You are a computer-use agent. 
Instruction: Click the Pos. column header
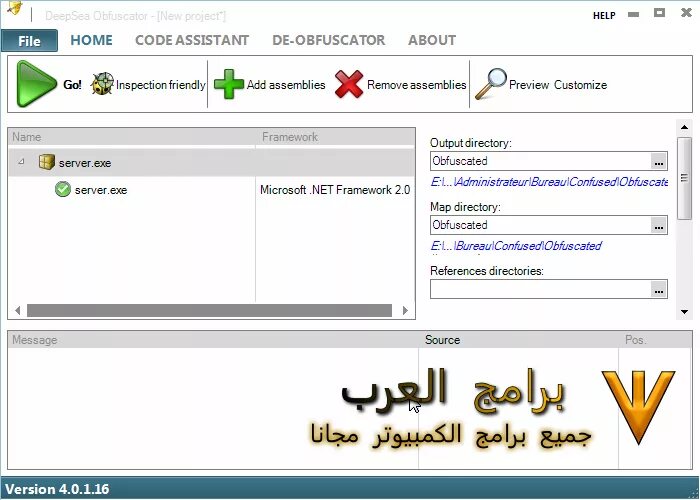(x=655, y=340)
